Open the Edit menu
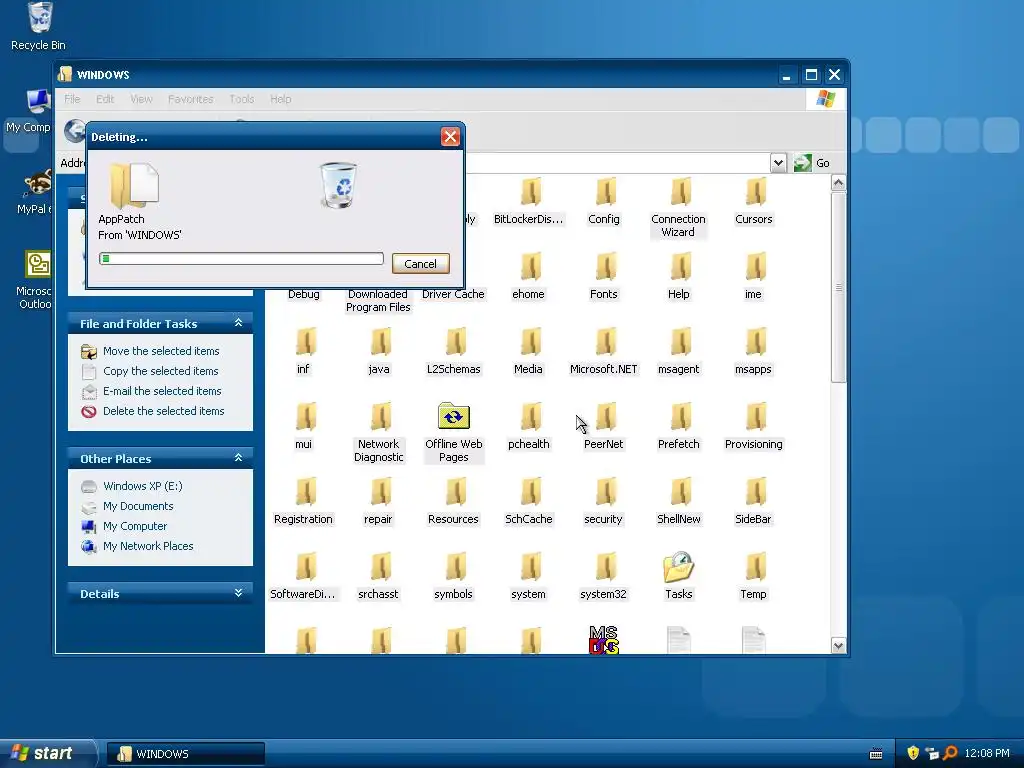Image resolution: width=1024 pixels, height=768 pixels. 105,99
